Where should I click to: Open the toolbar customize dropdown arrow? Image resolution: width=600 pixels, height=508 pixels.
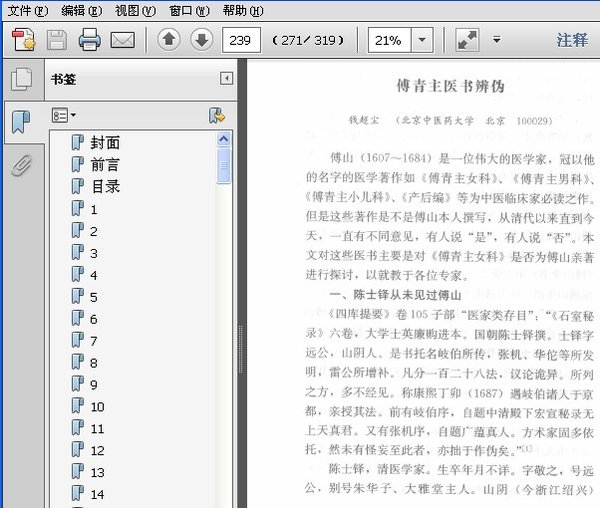point(496,40)
